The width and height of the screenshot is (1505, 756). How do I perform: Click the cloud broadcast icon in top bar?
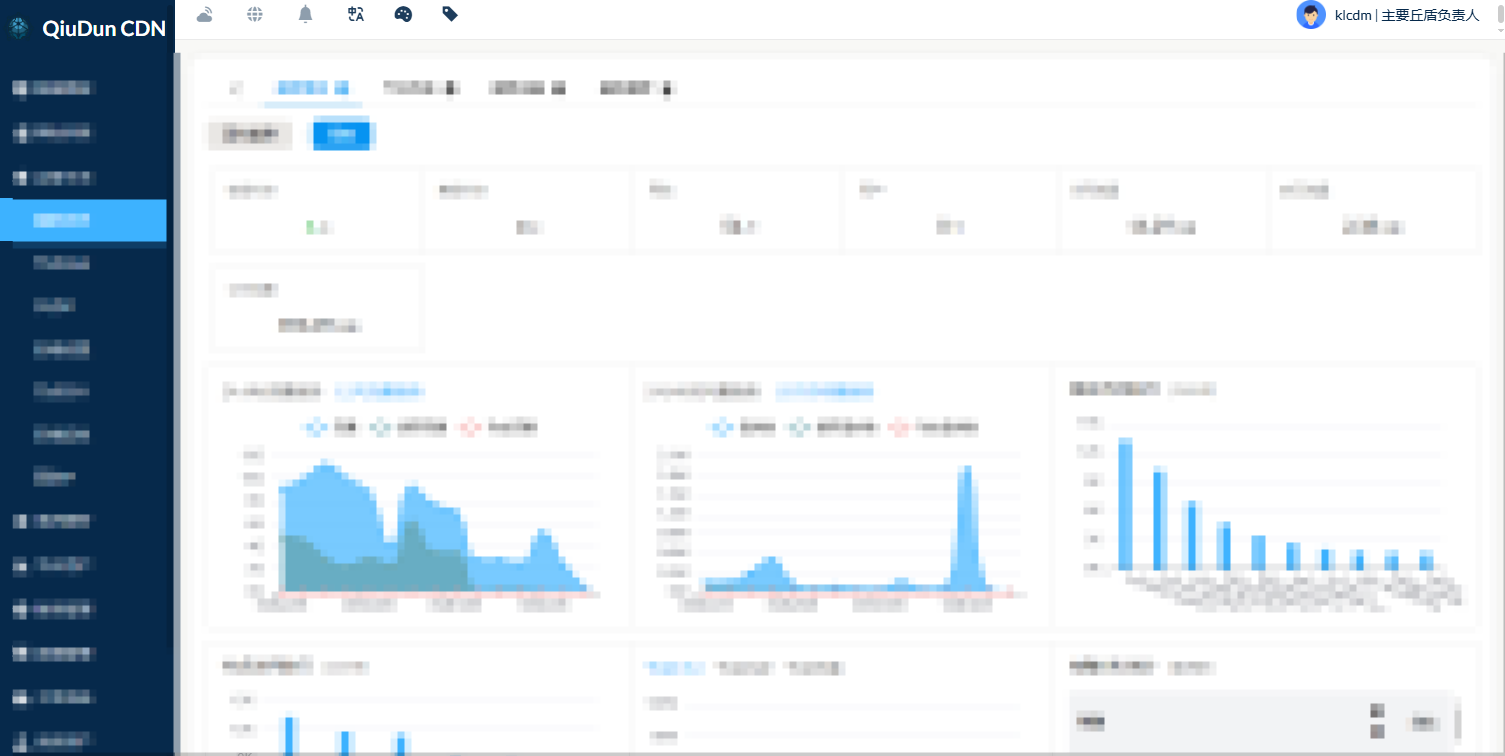coord(205,14)
